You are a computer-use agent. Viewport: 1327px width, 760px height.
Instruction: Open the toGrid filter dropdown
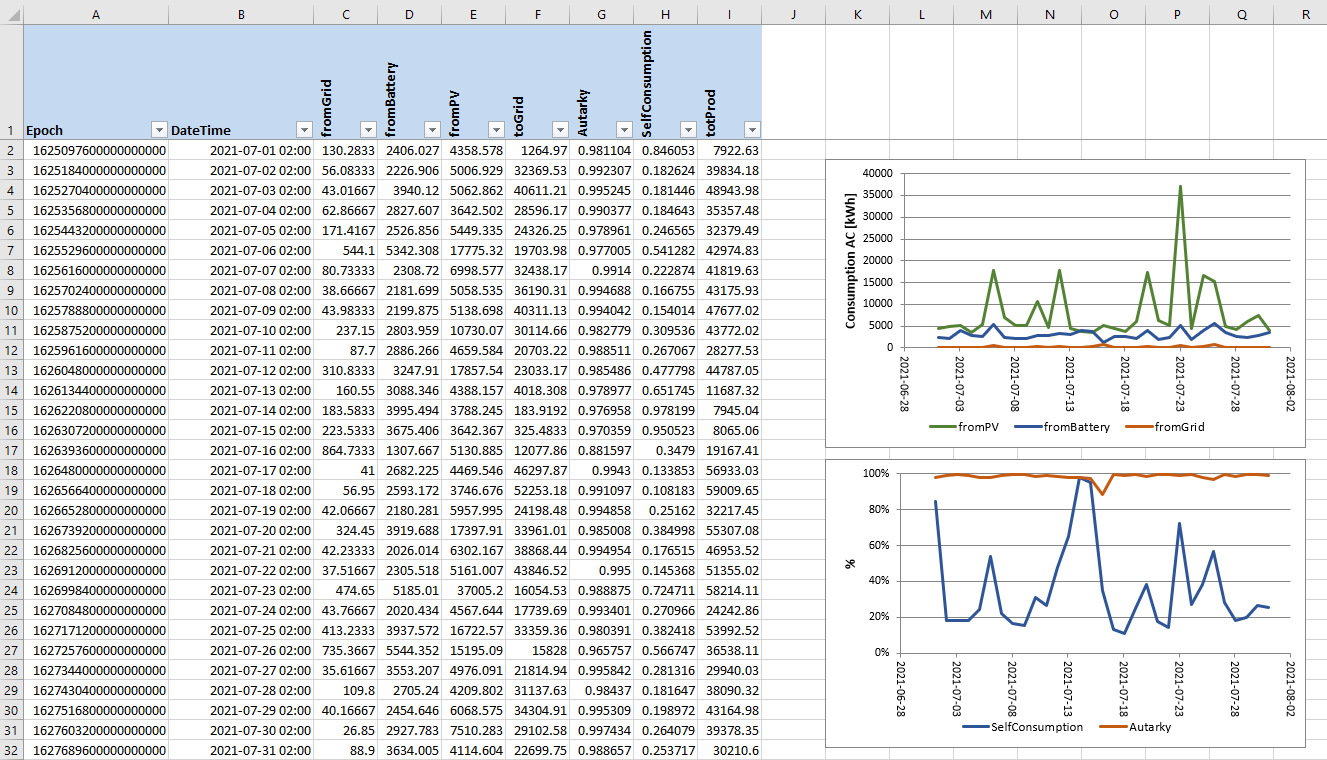pyautogui.click(x=559, y=130)
